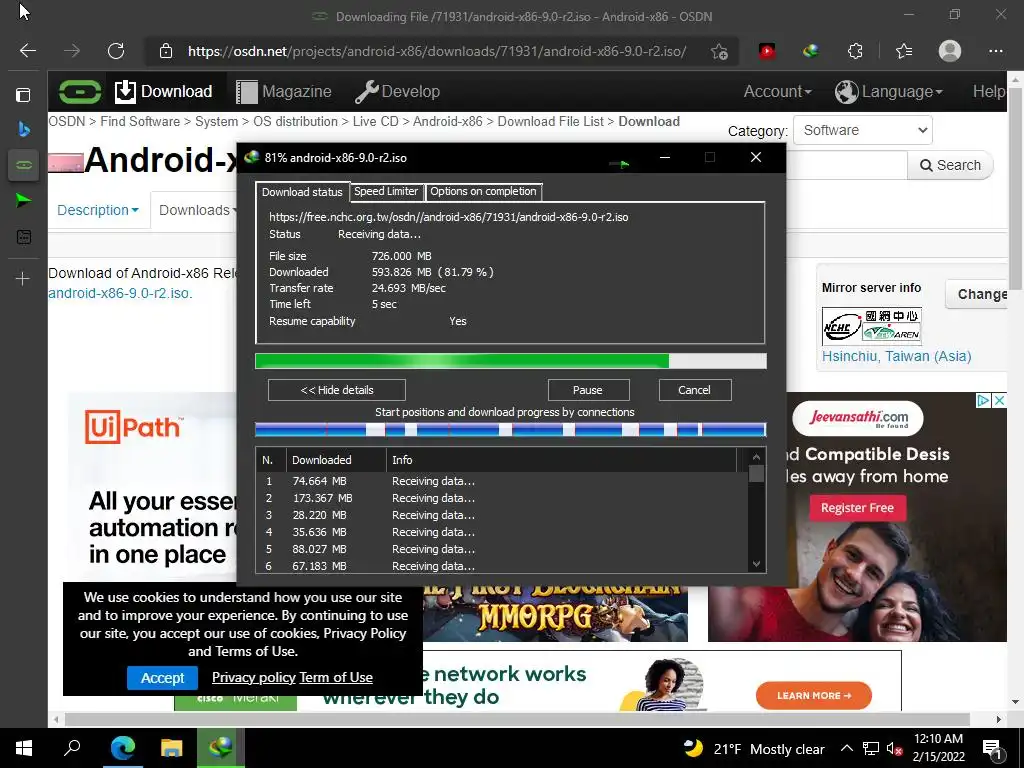Image resolution: width=1024 pixels, height=768 pixels.
Task: Click Register Free on the ad
Action: pyautogui.click(x=857, y=508)
